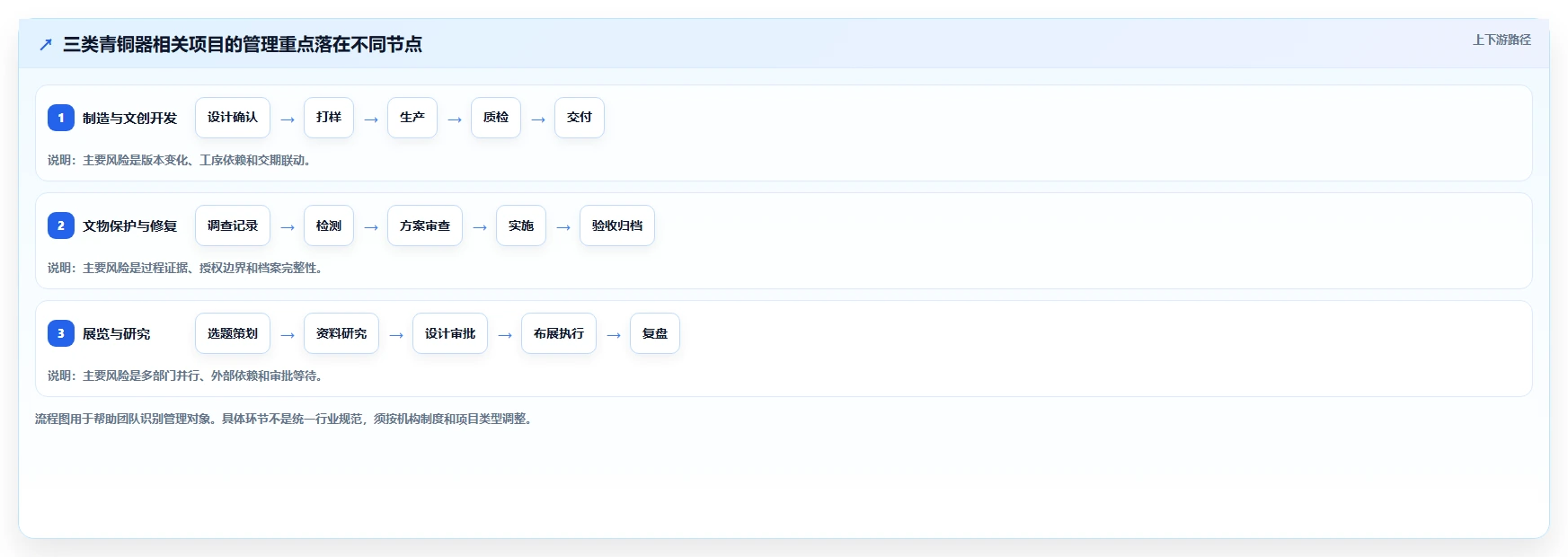Select the 验收归档 step box
Image resolution: width=1568 pixels, height=557 pixels.
(617, 225)
